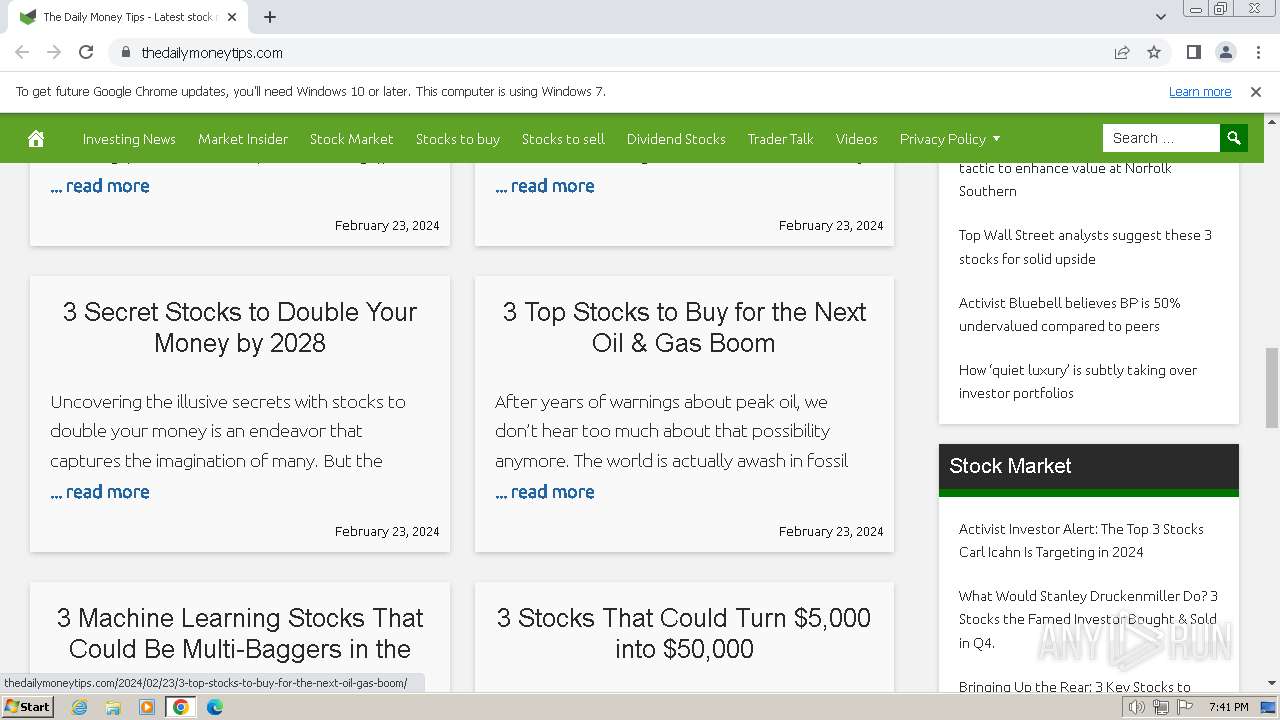Bookmark this page with the star icon

click(1154, 52)
